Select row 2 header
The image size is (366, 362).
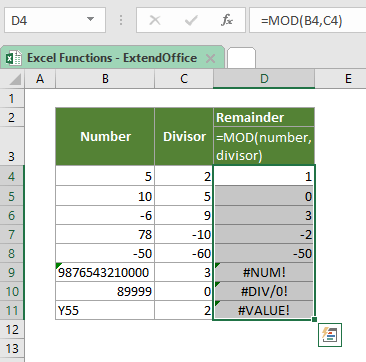12,117
